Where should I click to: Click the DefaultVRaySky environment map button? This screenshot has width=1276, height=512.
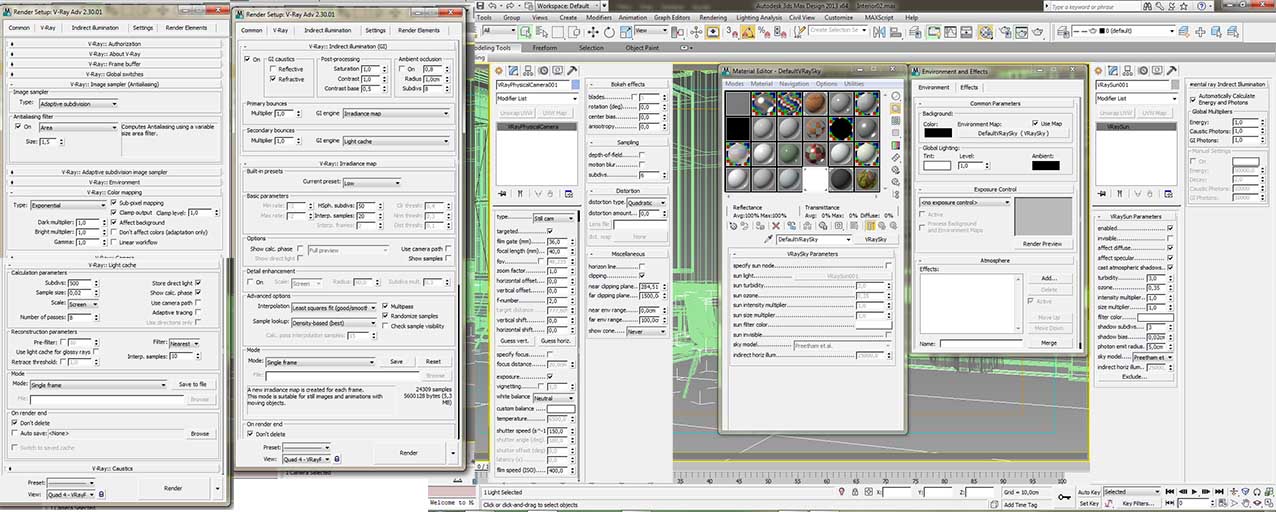[x=1013, y=133]
